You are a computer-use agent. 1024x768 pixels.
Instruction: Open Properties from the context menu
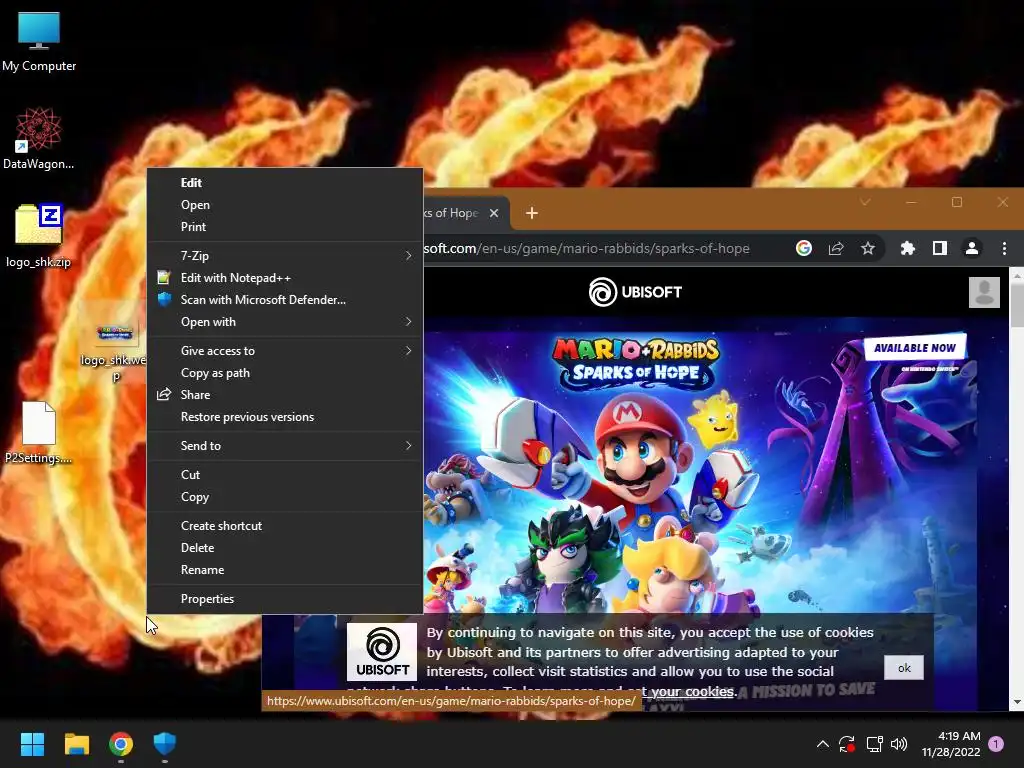[x=285, y=599]
